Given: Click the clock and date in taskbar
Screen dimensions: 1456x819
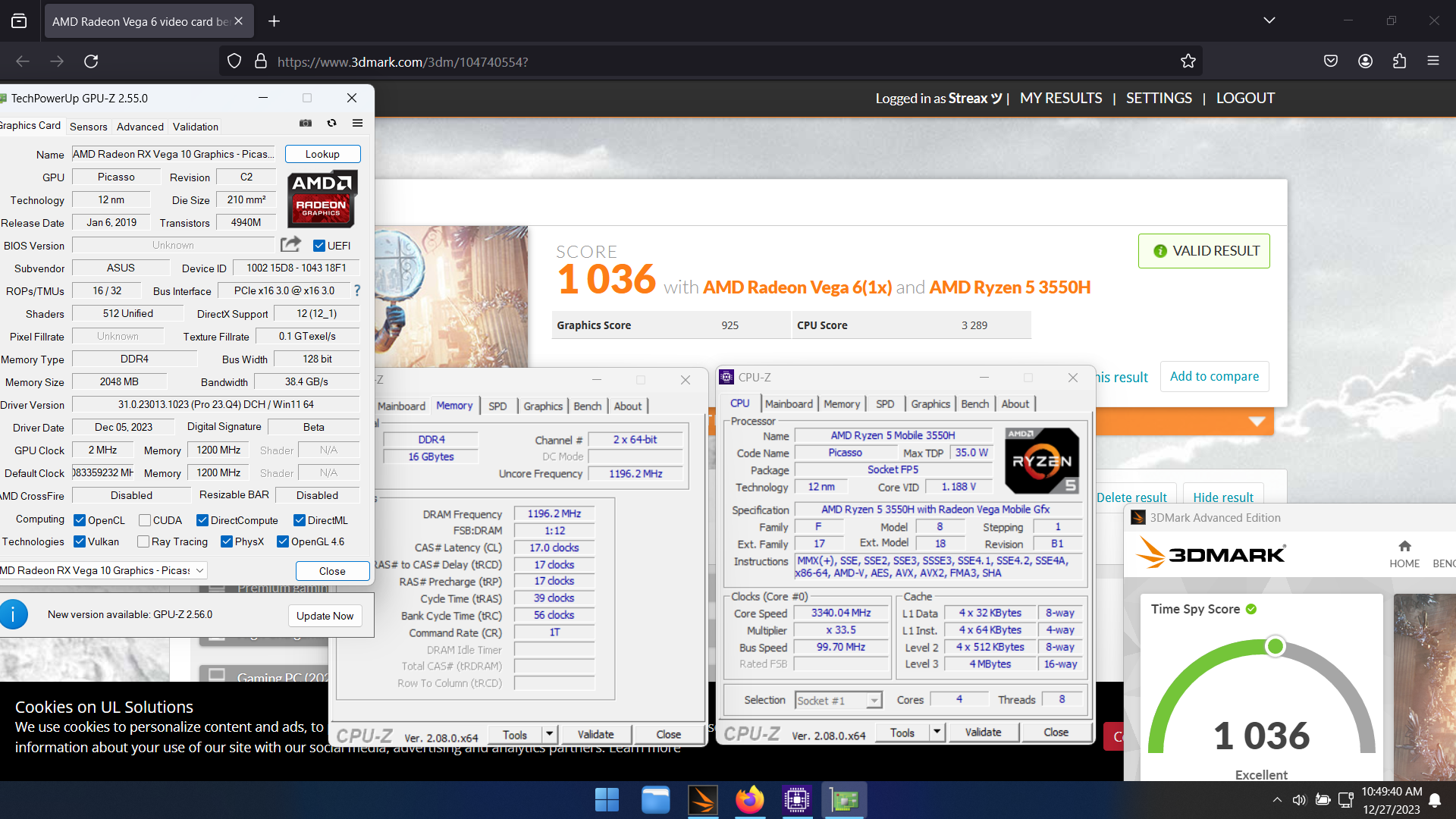Looking at the screenshot, I should point(1392,800).
